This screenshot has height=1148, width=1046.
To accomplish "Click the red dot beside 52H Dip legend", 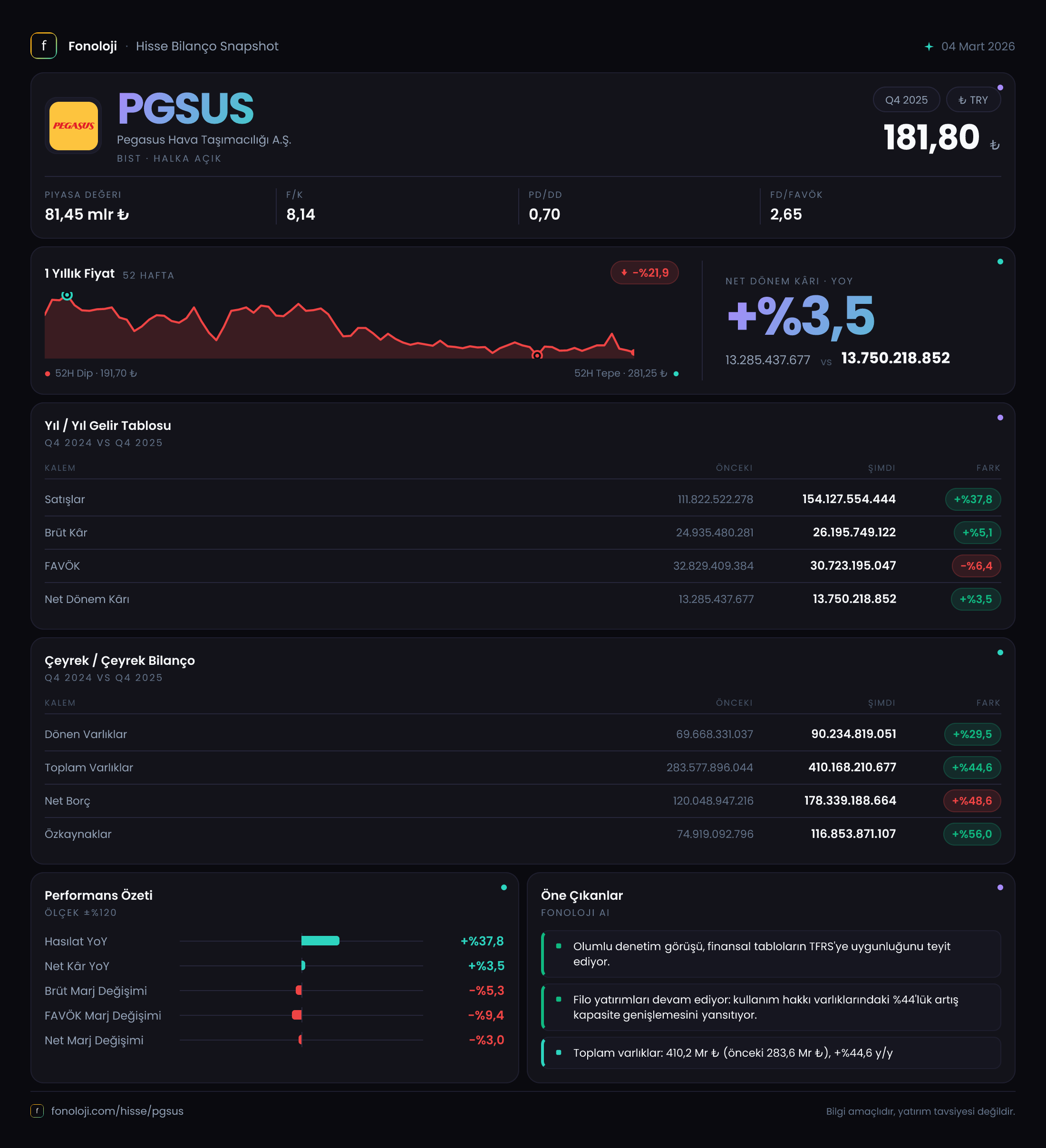I will [48, 374].
